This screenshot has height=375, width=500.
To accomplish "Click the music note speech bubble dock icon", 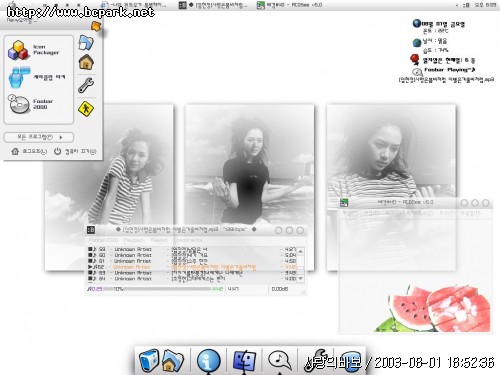I will coord(280,361).
